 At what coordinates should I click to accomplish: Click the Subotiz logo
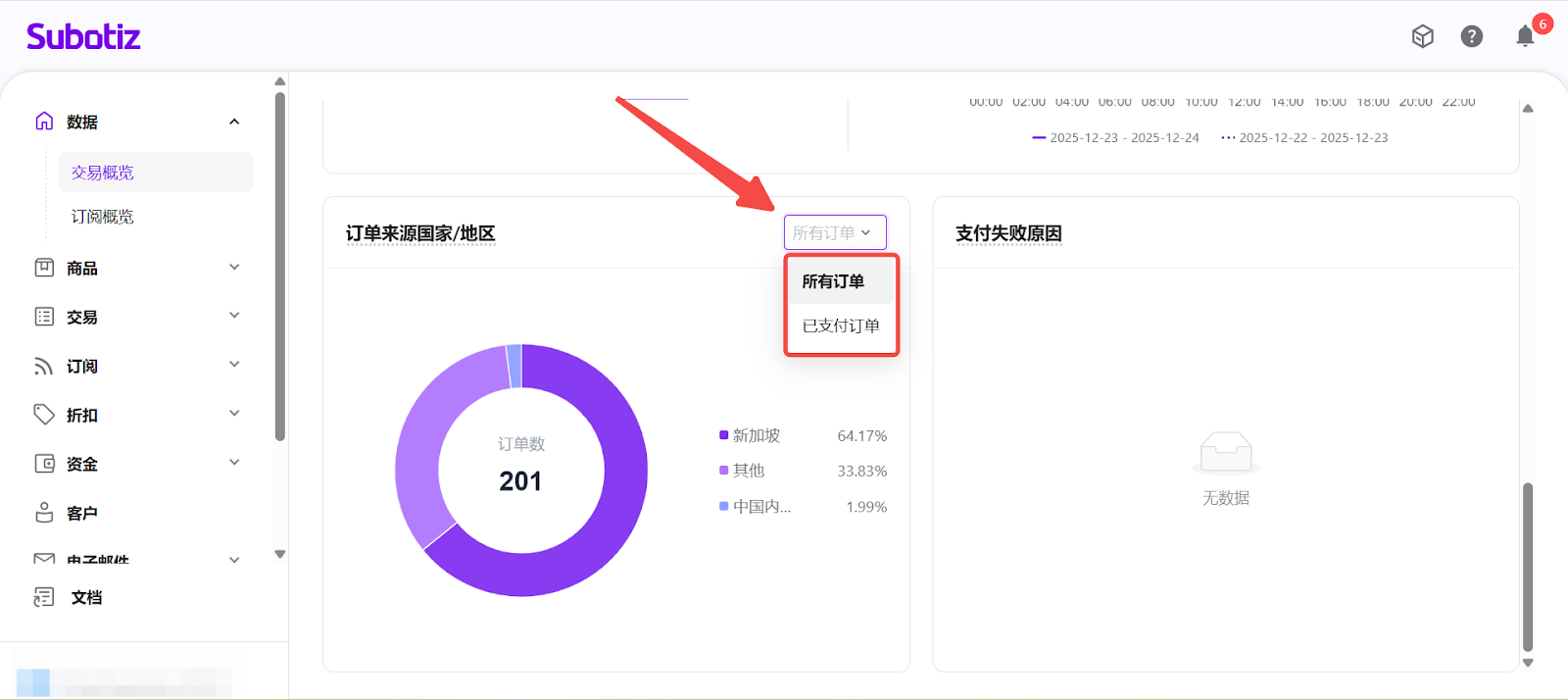[83, 37]
